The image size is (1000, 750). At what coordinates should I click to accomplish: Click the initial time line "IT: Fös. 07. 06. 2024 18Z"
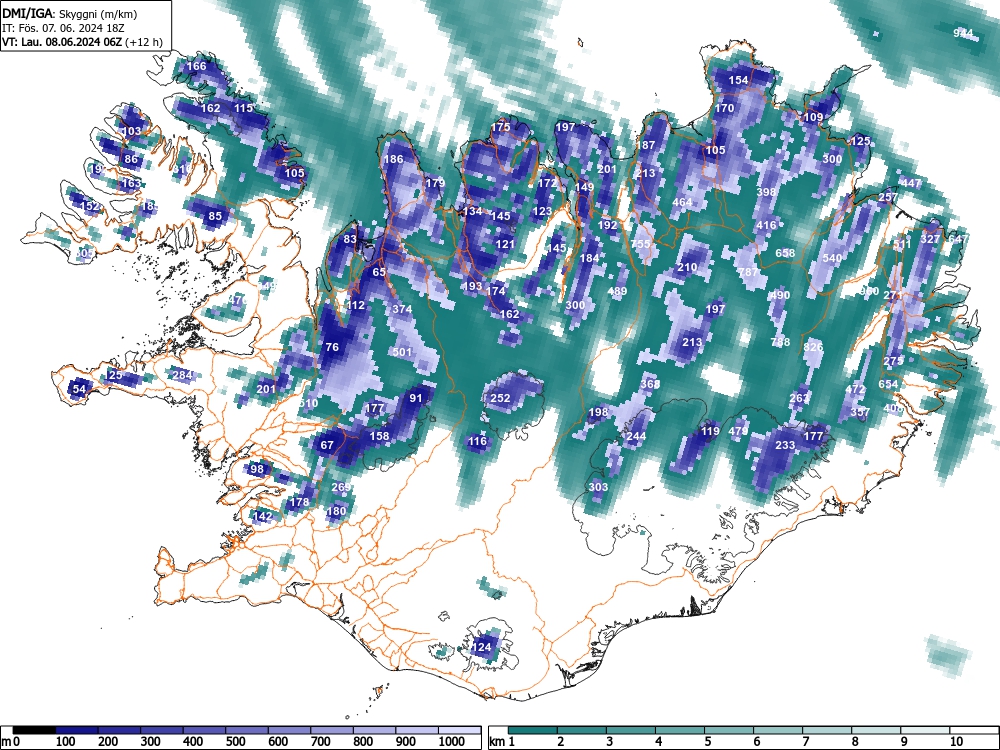(x=64, y=28)
